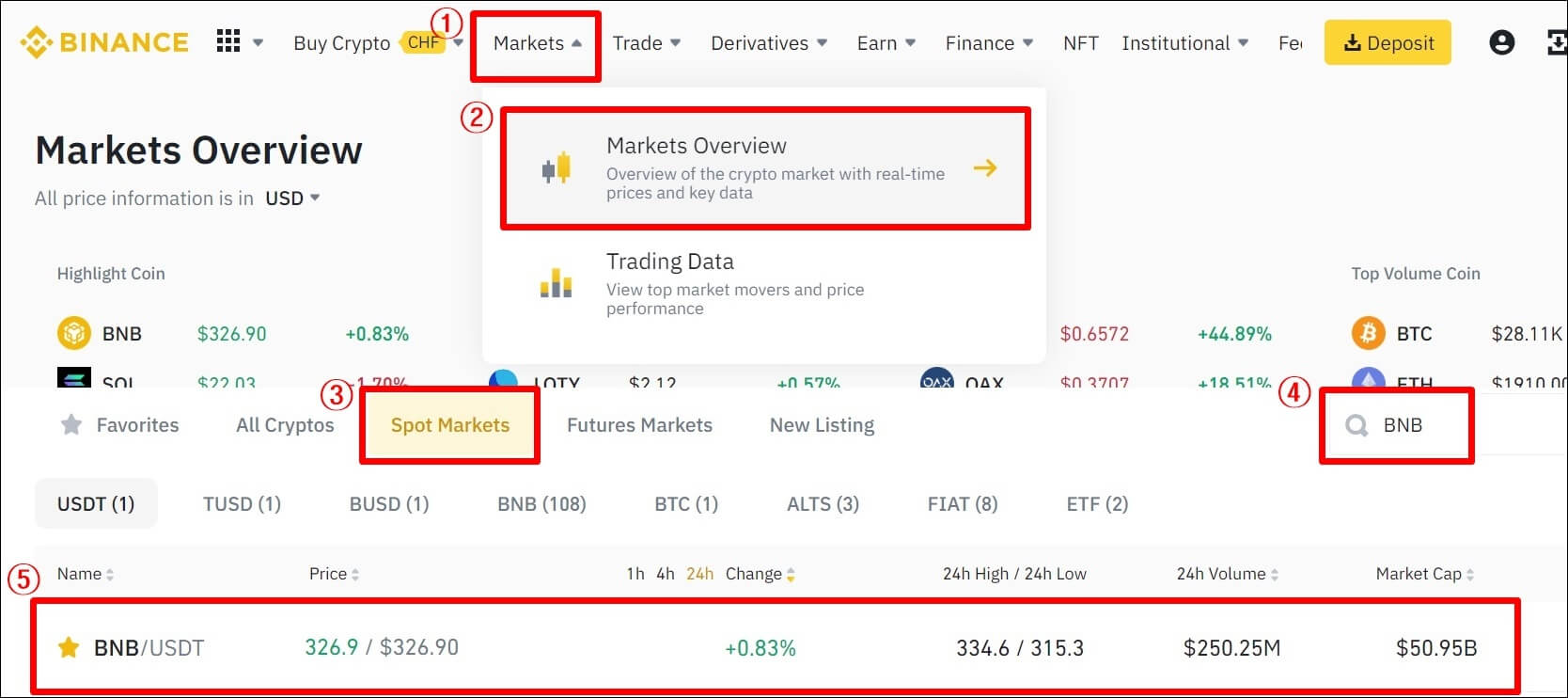Select the FIAT (8) filter

pyautogui.click(x=963, y=504)
